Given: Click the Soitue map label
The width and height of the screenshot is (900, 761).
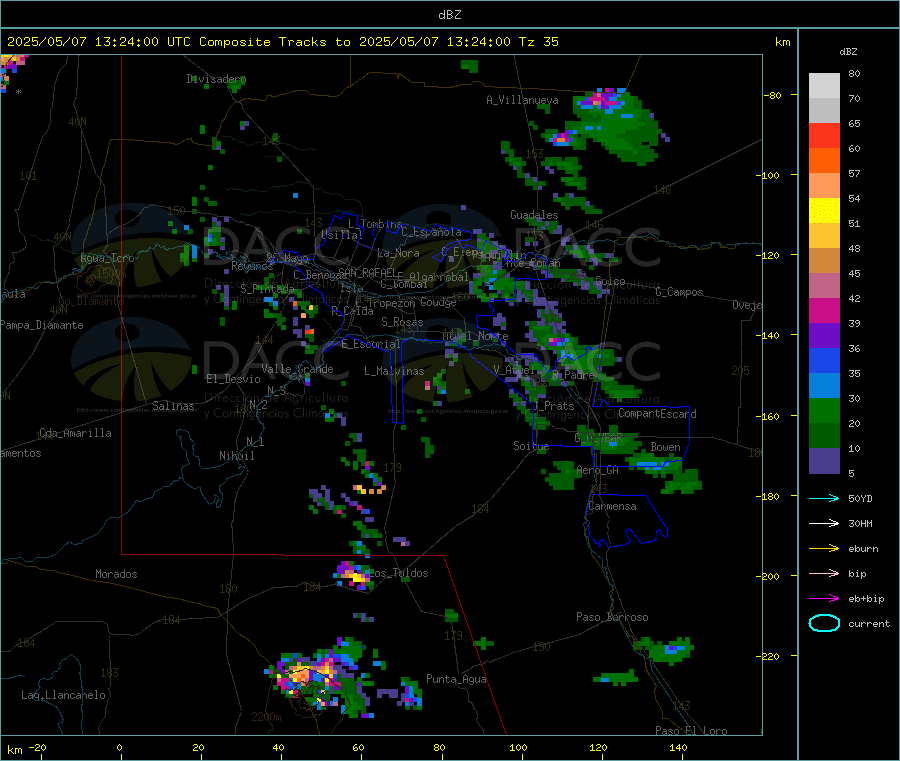Looking at the screenshot, I should (x=531, y=446).
